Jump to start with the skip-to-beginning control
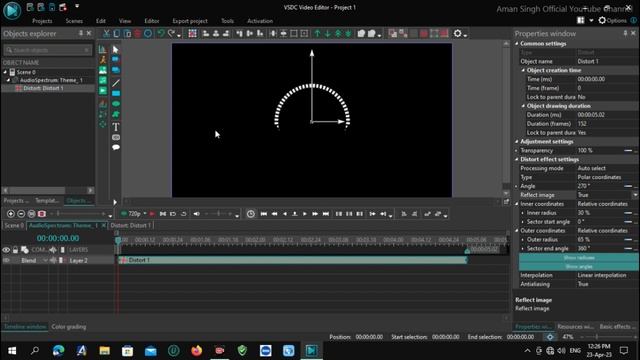The image size is (640, 360). pyautogui.click(x=264, y=213)
